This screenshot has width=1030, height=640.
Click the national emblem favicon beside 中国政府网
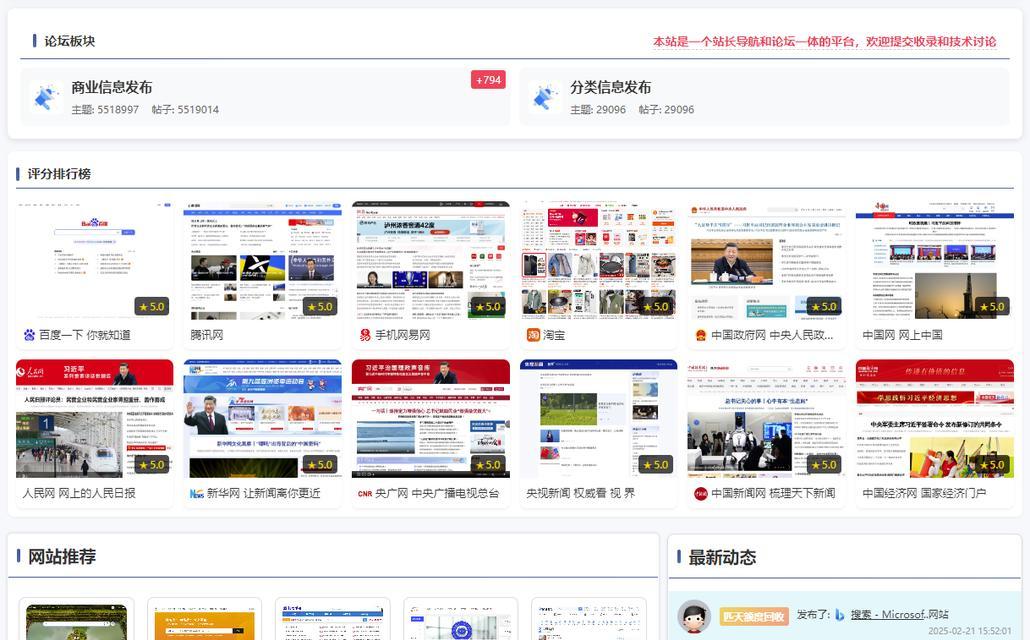pos(701,335)
